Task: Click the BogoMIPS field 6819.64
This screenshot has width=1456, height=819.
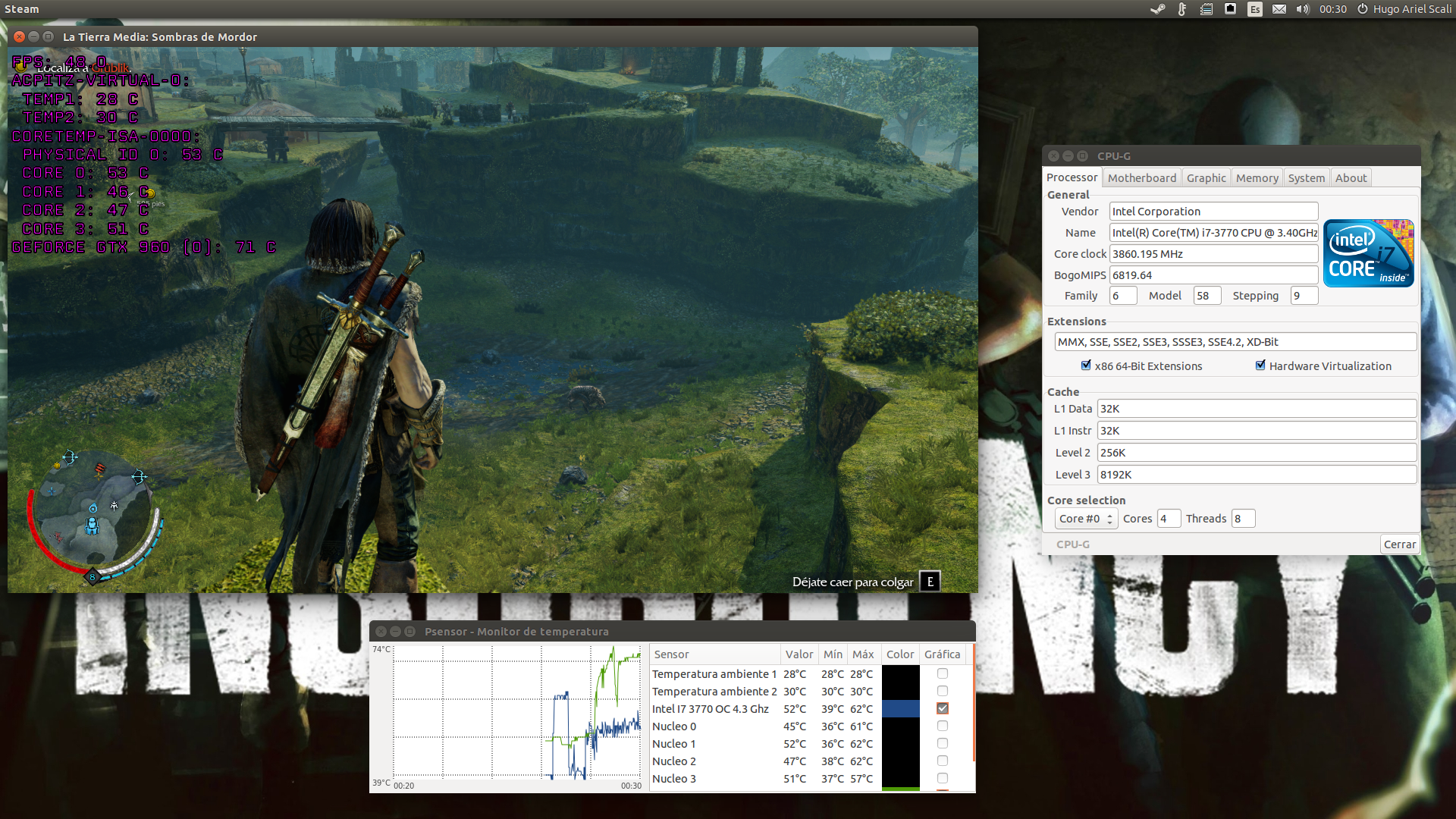Action: click(x=1213, y=275)
